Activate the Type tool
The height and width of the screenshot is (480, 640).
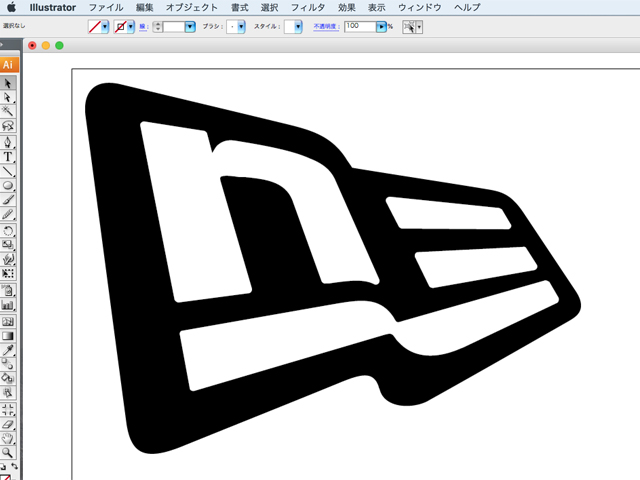tap(8, 157)
